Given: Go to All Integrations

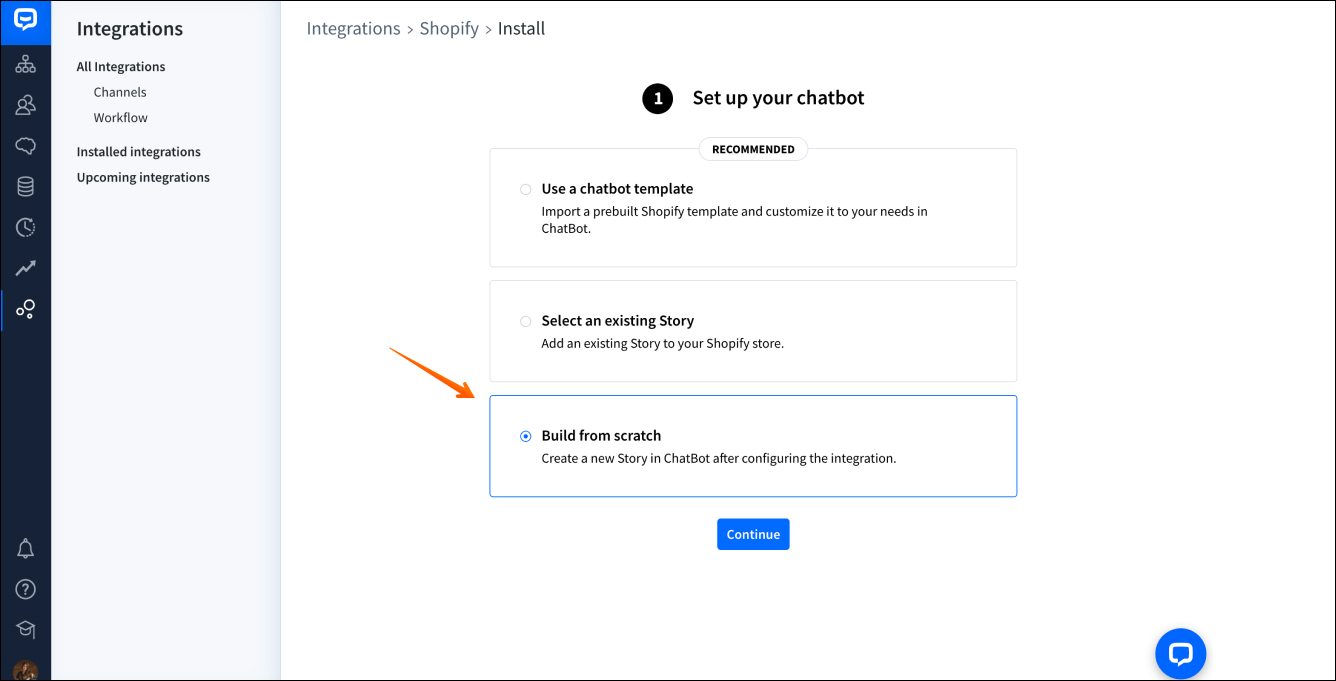Looking at the screenshot, I should (121, 67).
